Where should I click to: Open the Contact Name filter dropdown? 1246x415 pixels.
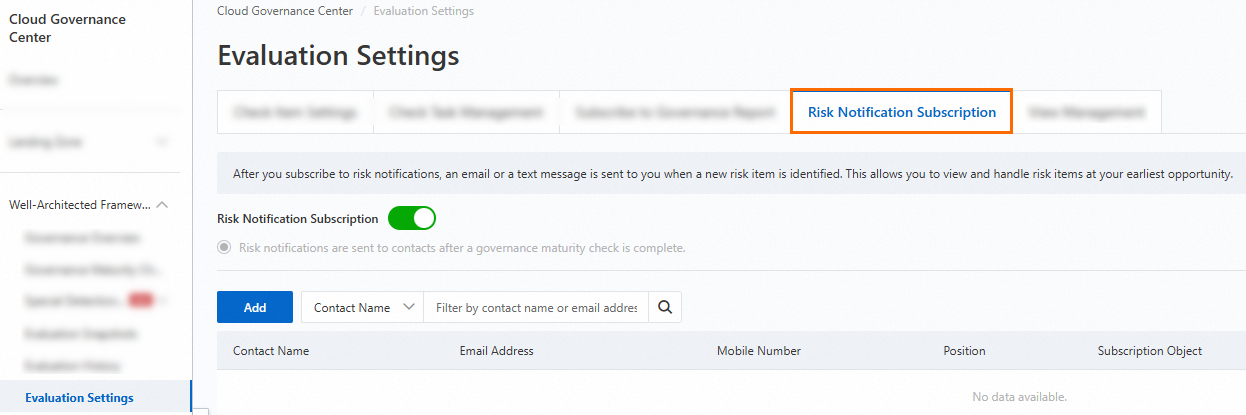[x=362, y=308]
